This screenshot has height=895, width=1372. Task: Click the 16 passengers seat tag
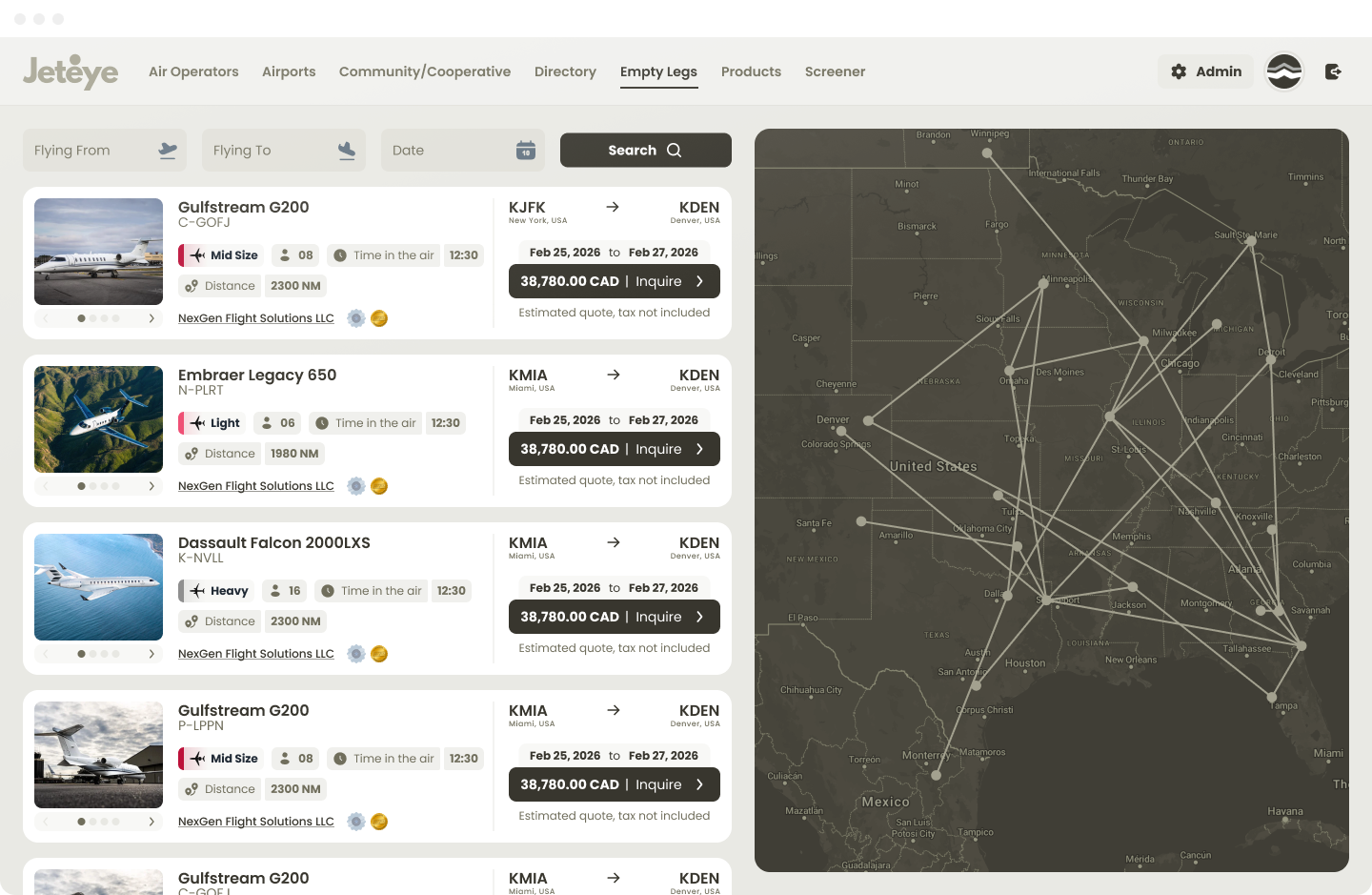(x=285, y=591)
